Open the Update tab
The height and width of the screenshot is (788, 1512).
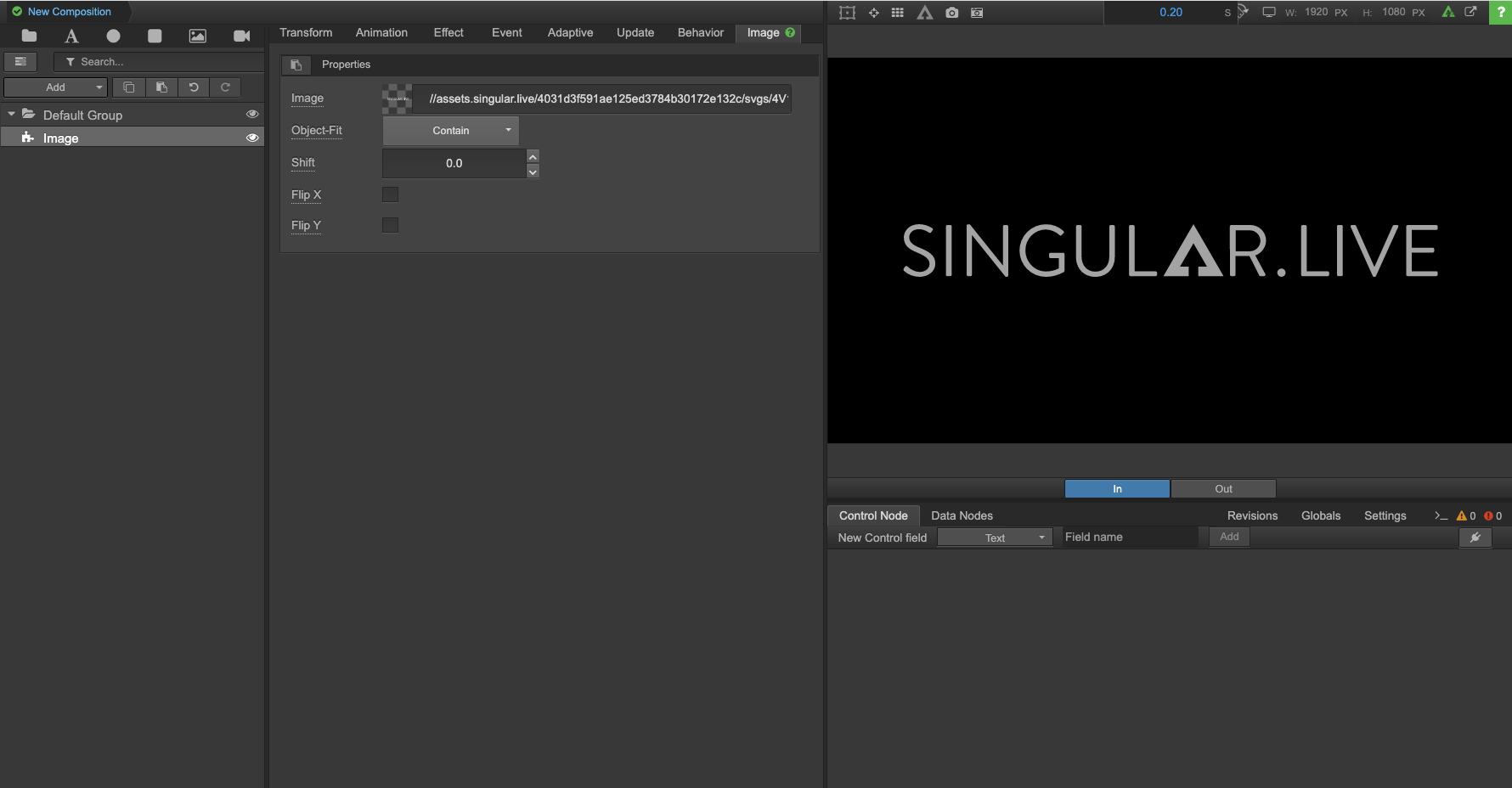(x=635, y=33)
